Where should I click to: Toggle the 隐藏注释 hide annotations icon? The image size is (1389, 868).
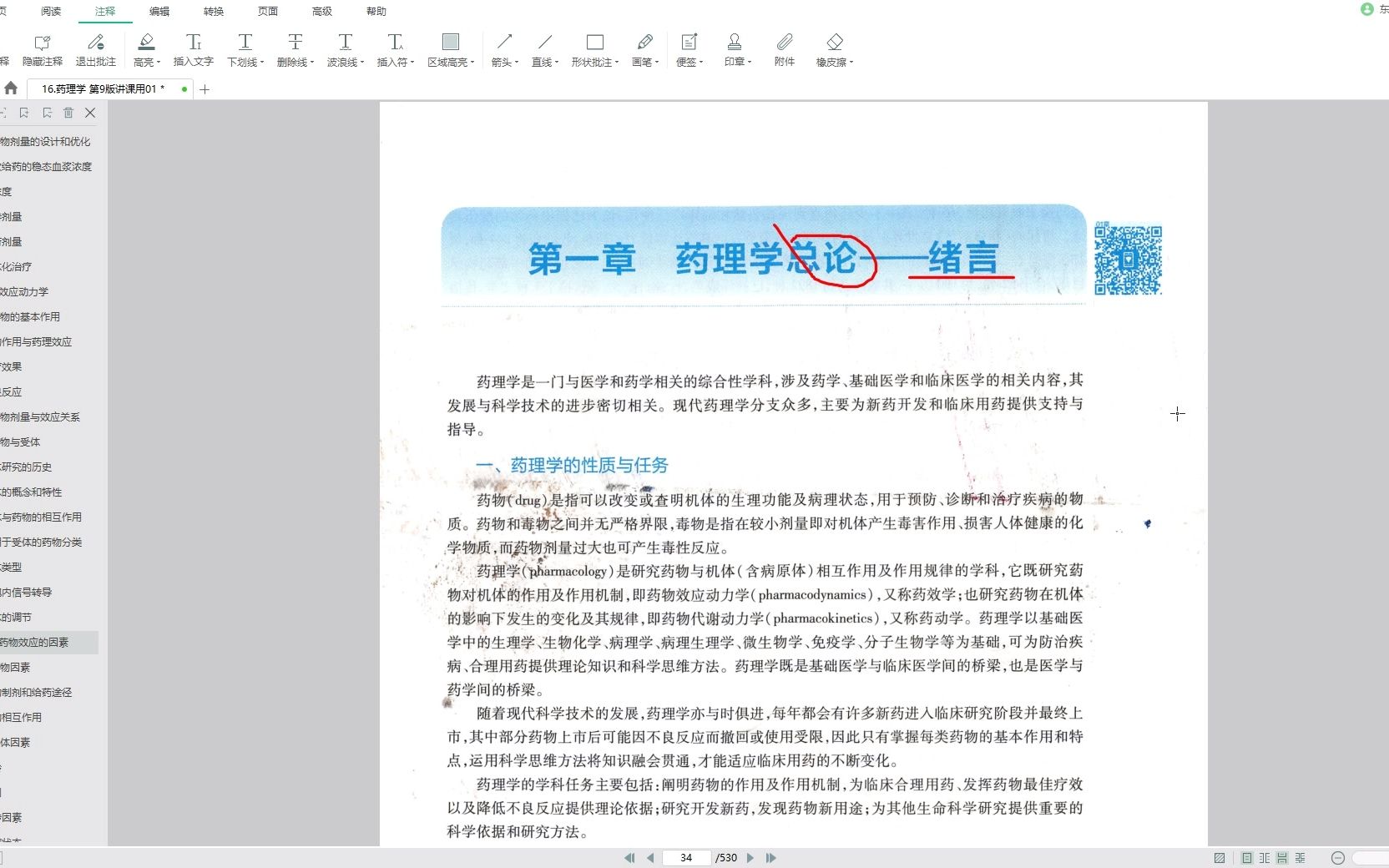pyautogui.click(x=42, y=43)
